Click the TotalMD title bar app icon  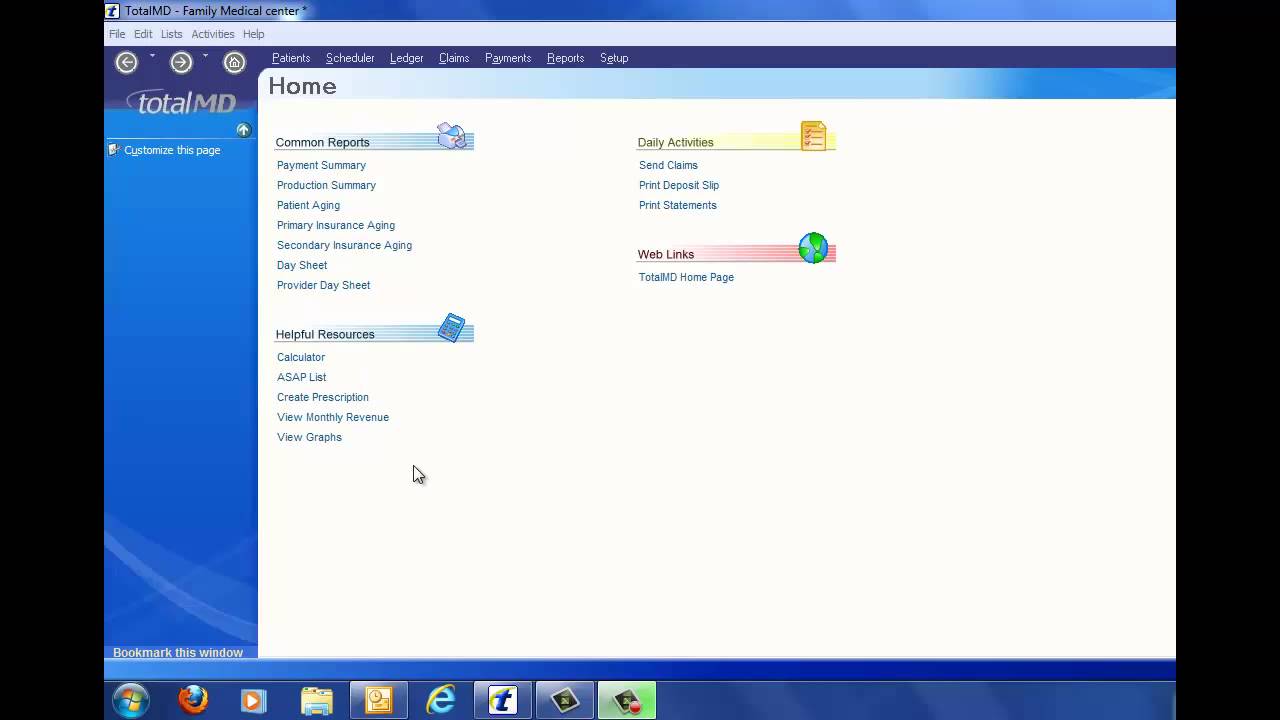113,10
